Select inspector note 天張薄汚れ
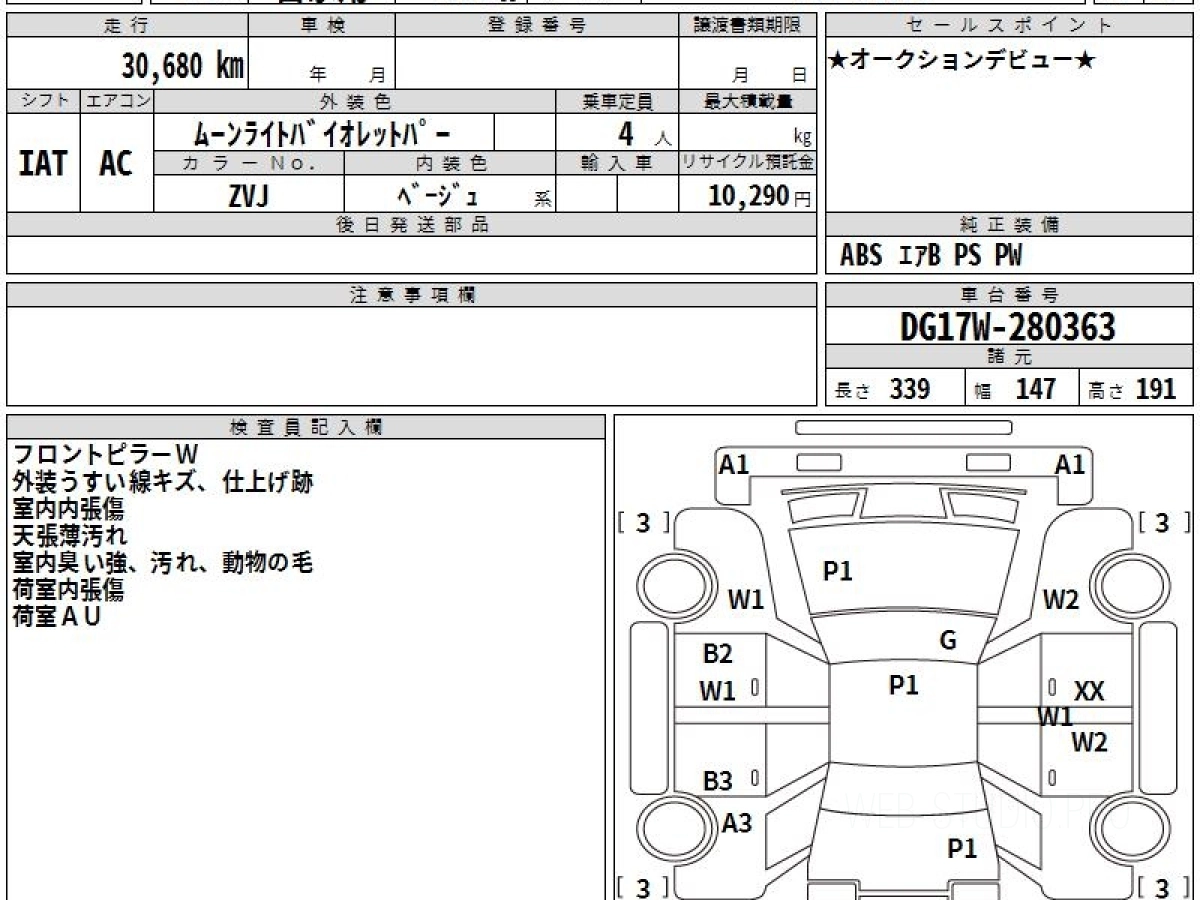The height and width of the screenshot is (900, 1200). coord(68,536)
